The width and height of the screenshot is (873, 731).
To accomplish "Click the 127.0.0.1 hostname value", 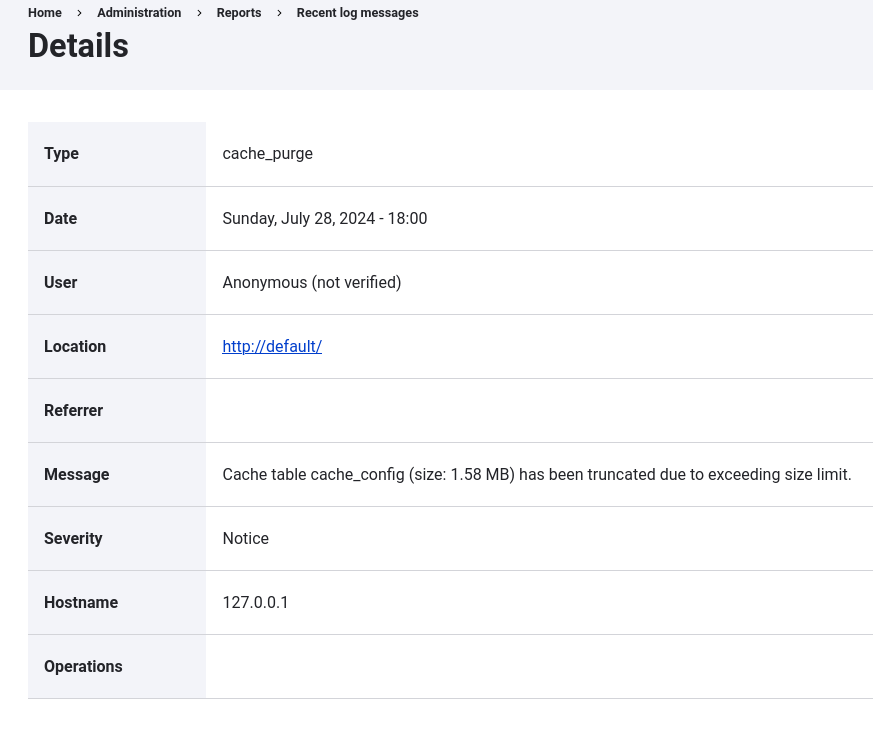I will tap(255, 602).
